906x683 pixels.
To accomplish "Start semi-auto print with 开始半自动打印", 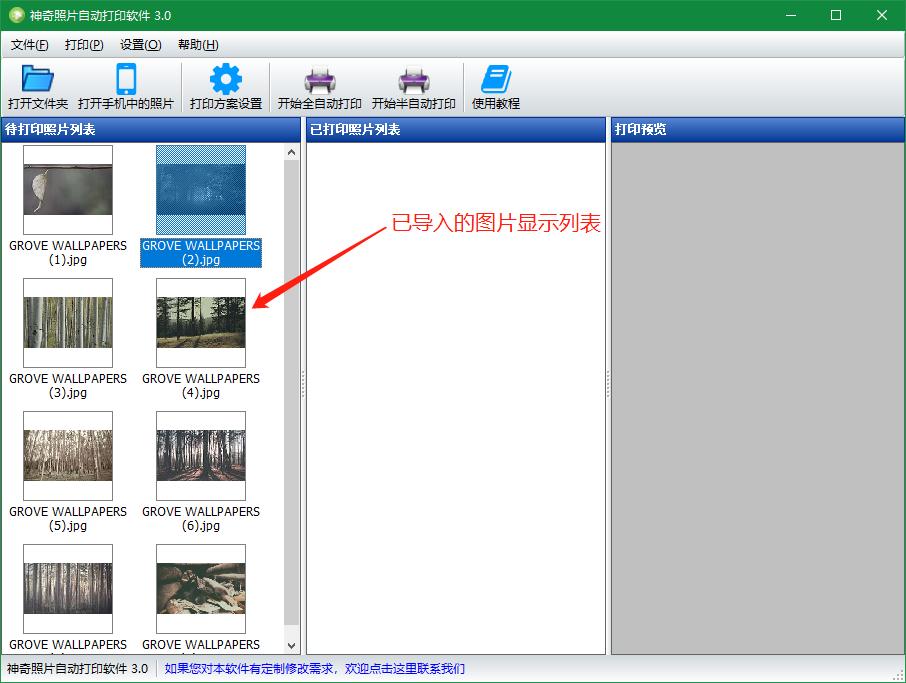I will click(x=413, y=80).
